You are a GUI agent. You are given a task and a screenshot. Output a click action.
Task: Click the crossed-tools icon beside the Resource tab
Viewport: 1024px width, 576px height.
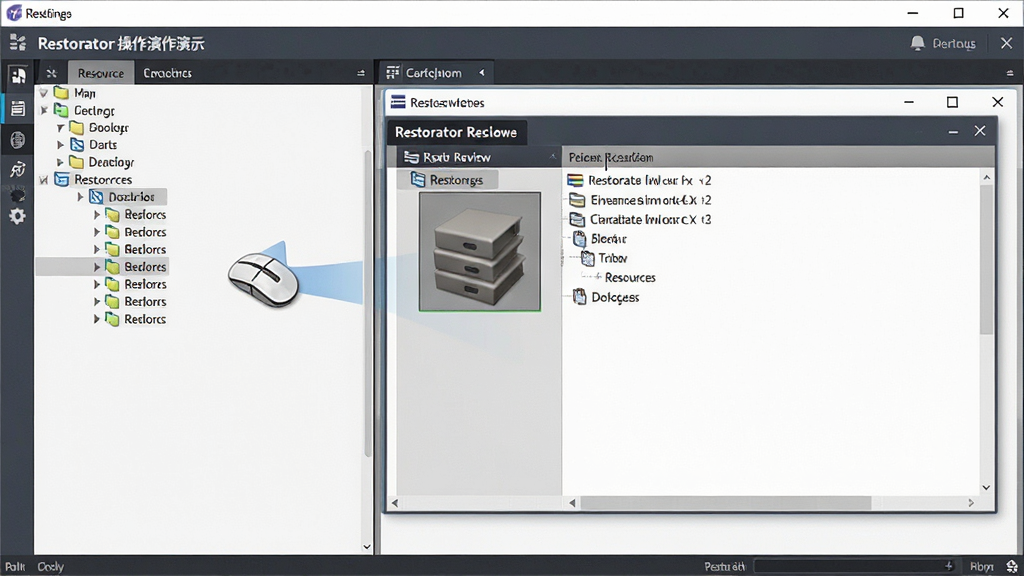52,73
